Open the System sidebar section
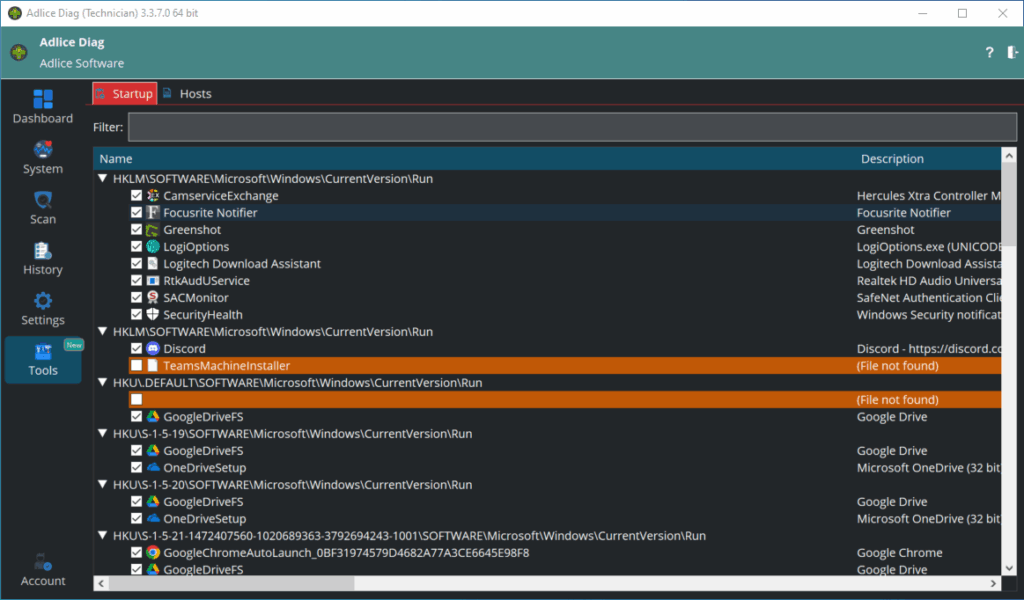This screenshot has height=600, width=1024. [x=42, y=158]
